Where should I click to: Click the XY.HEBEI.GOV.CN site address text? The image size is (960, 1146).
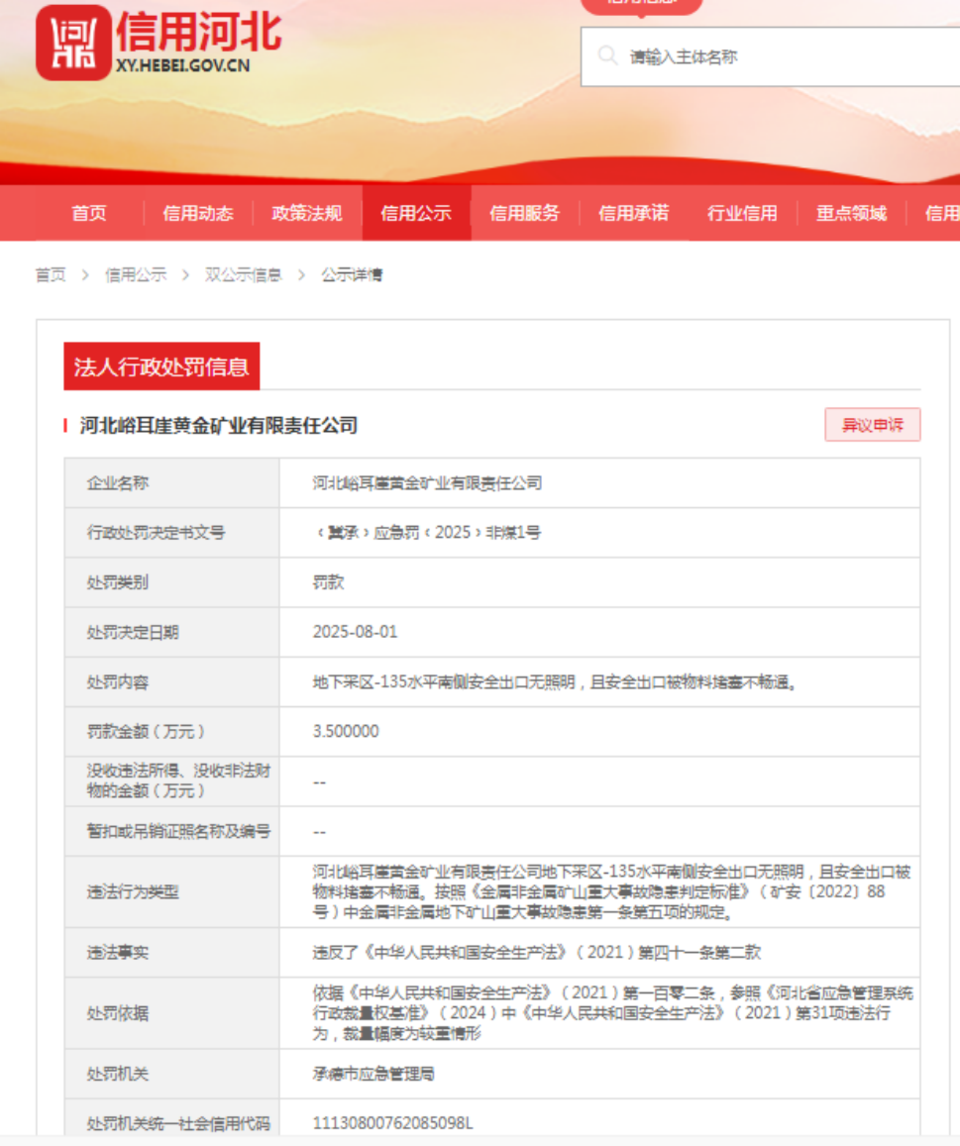tap(183, 66)
